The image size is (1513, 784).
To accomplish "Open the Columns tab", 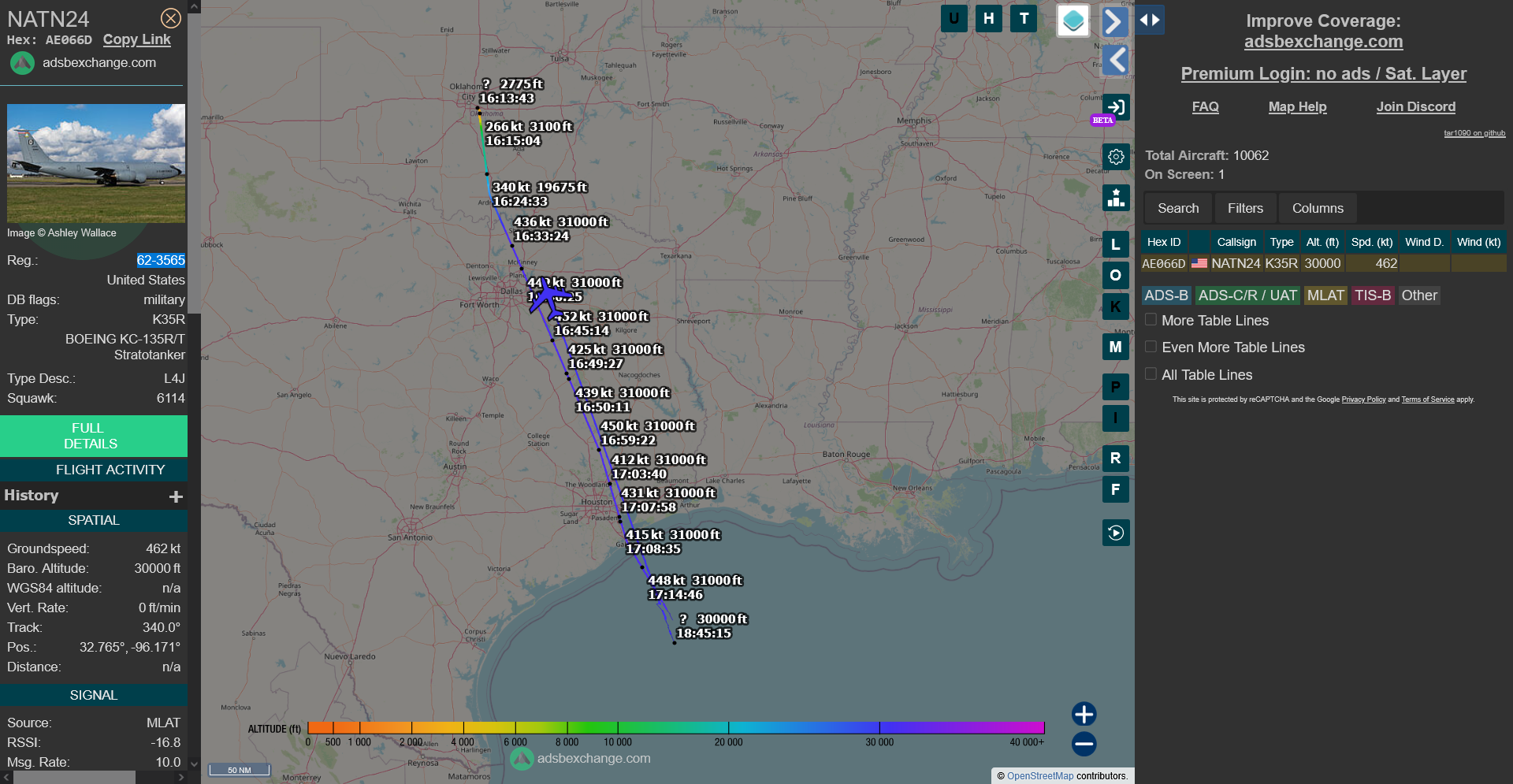I will (x=1318, y=208).
